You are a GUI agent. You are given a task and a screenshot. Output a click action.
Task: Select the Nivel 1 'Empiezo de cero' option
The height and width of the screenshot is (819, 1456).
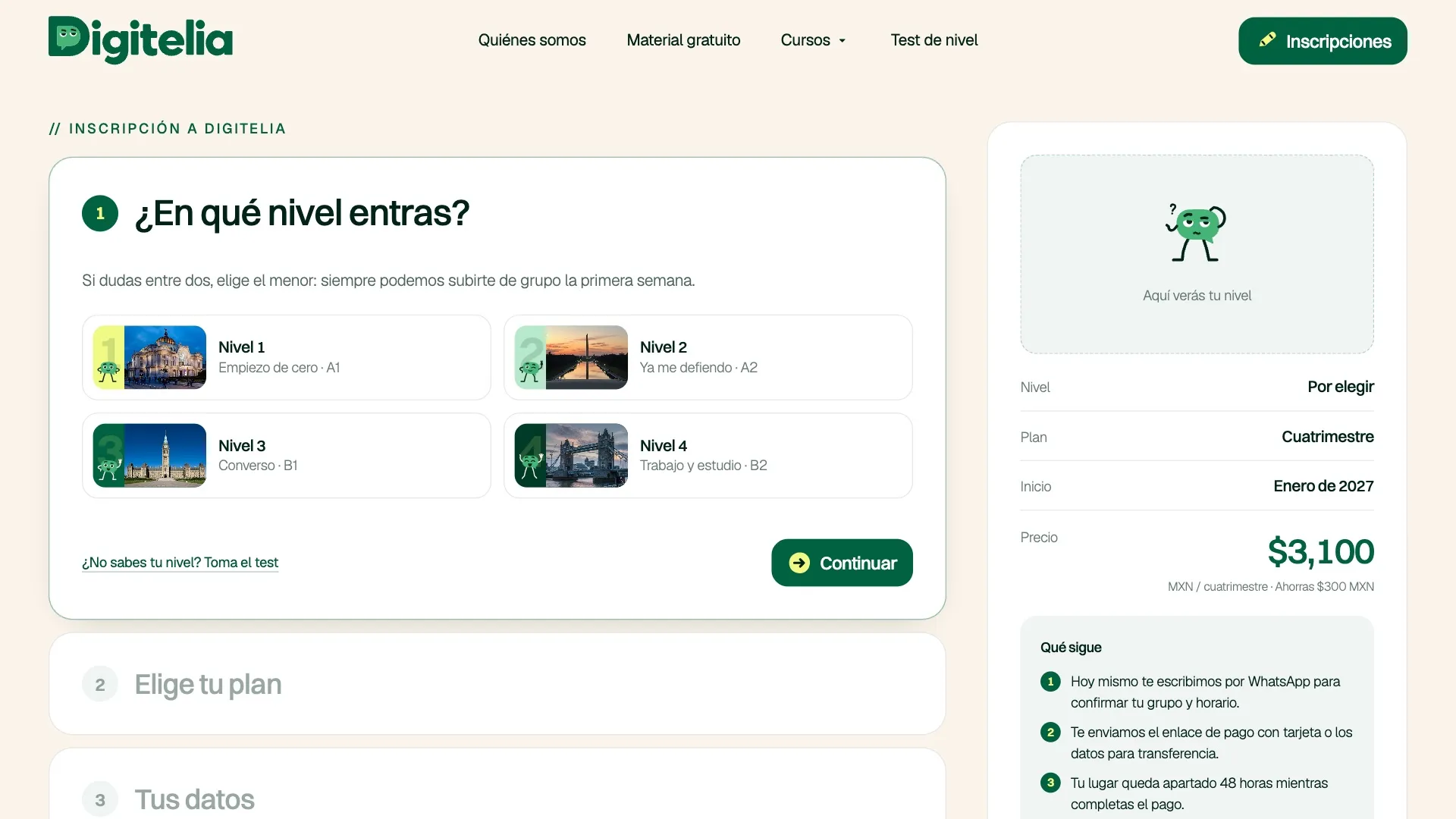click(287, 357)
